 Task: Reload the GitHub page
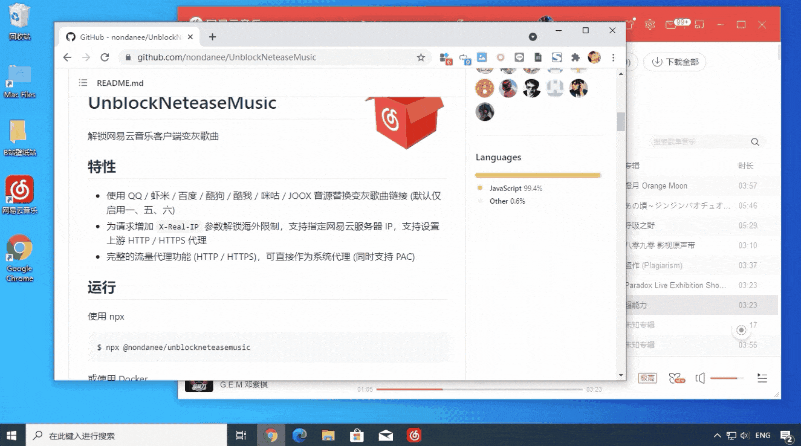click(105, 58)
